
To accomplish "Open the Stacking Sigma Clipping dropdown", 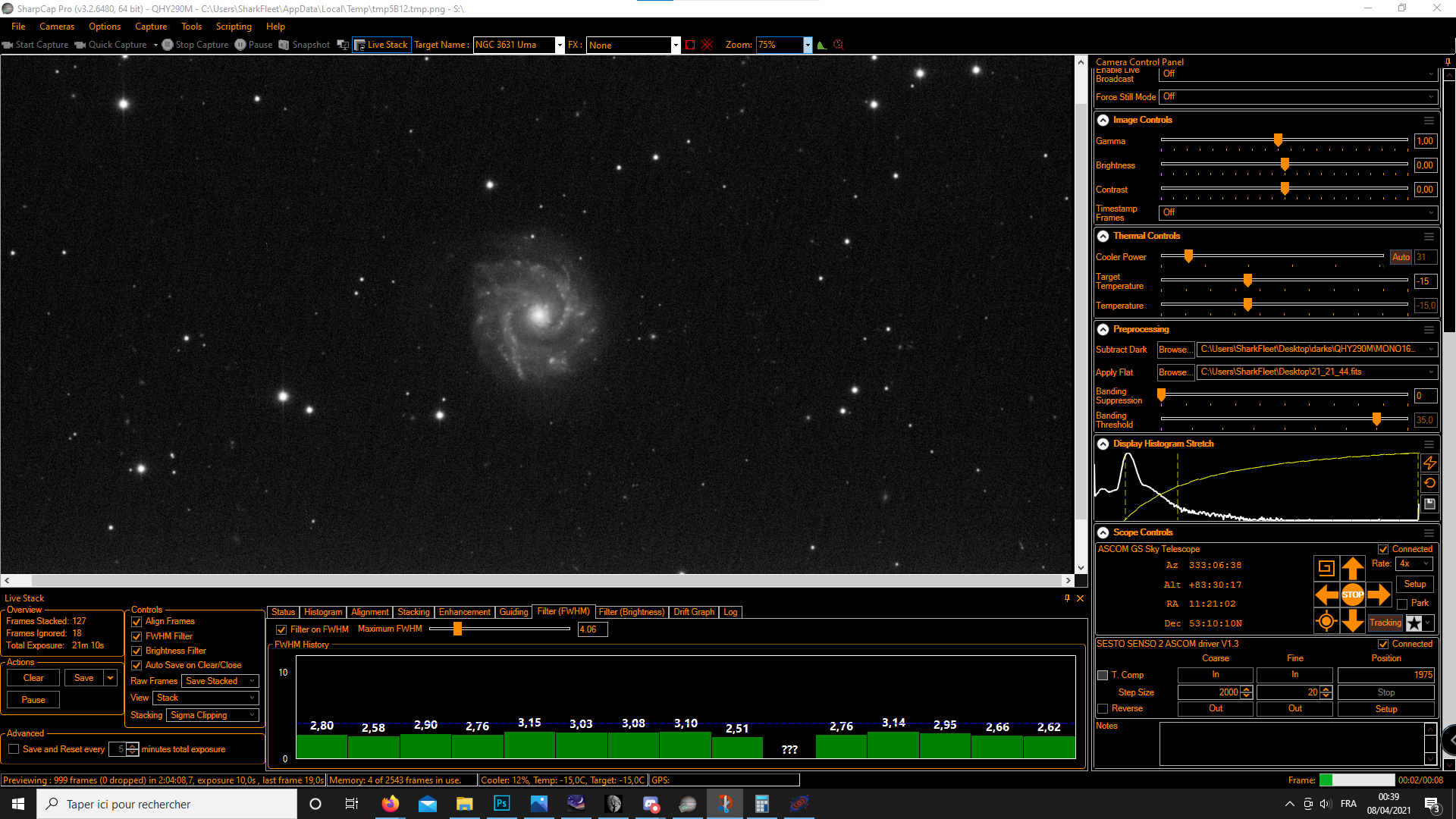I will click(212, 715).
